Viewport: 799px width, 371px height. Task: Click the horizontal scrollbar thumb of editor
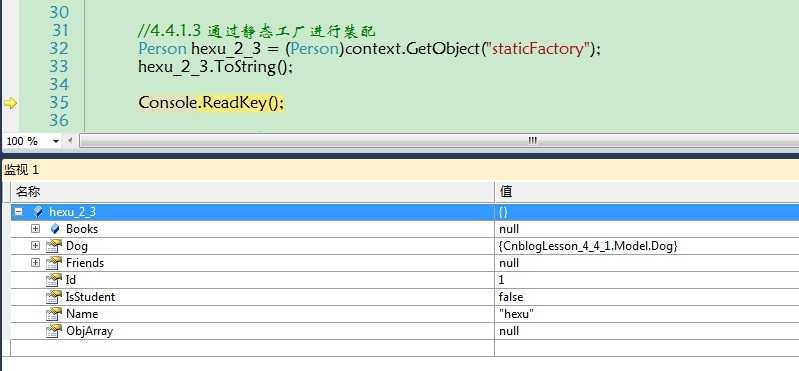coord(439,141)
